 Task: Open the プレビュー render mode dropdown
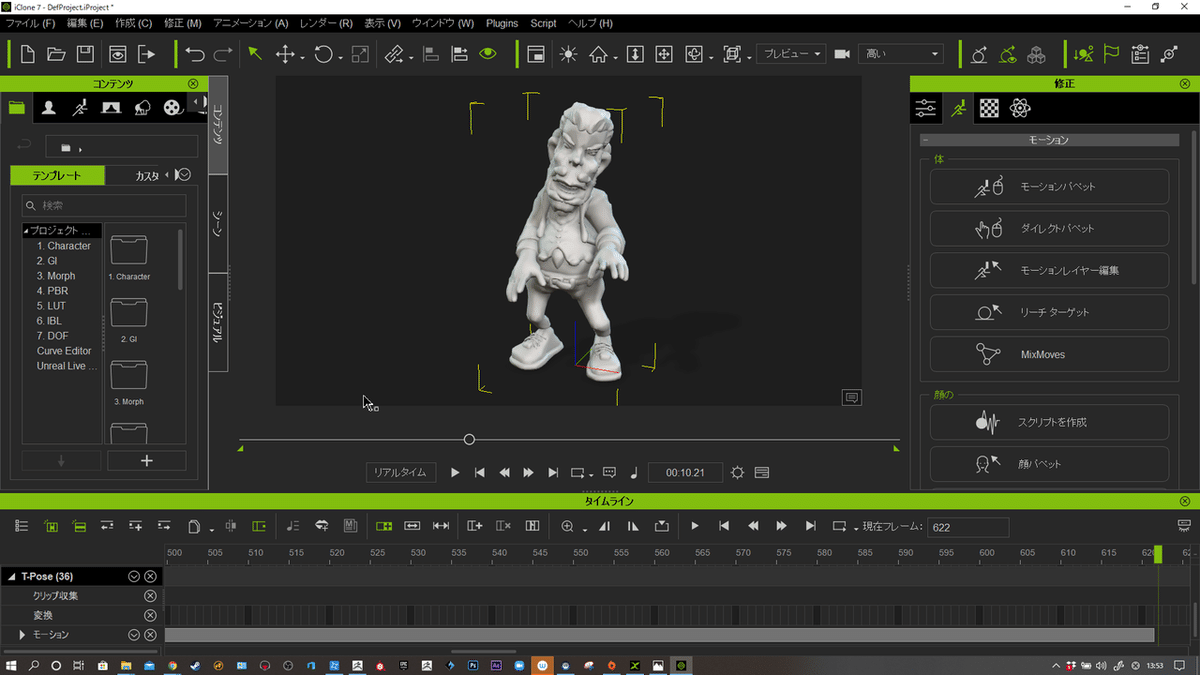[791, 54]
